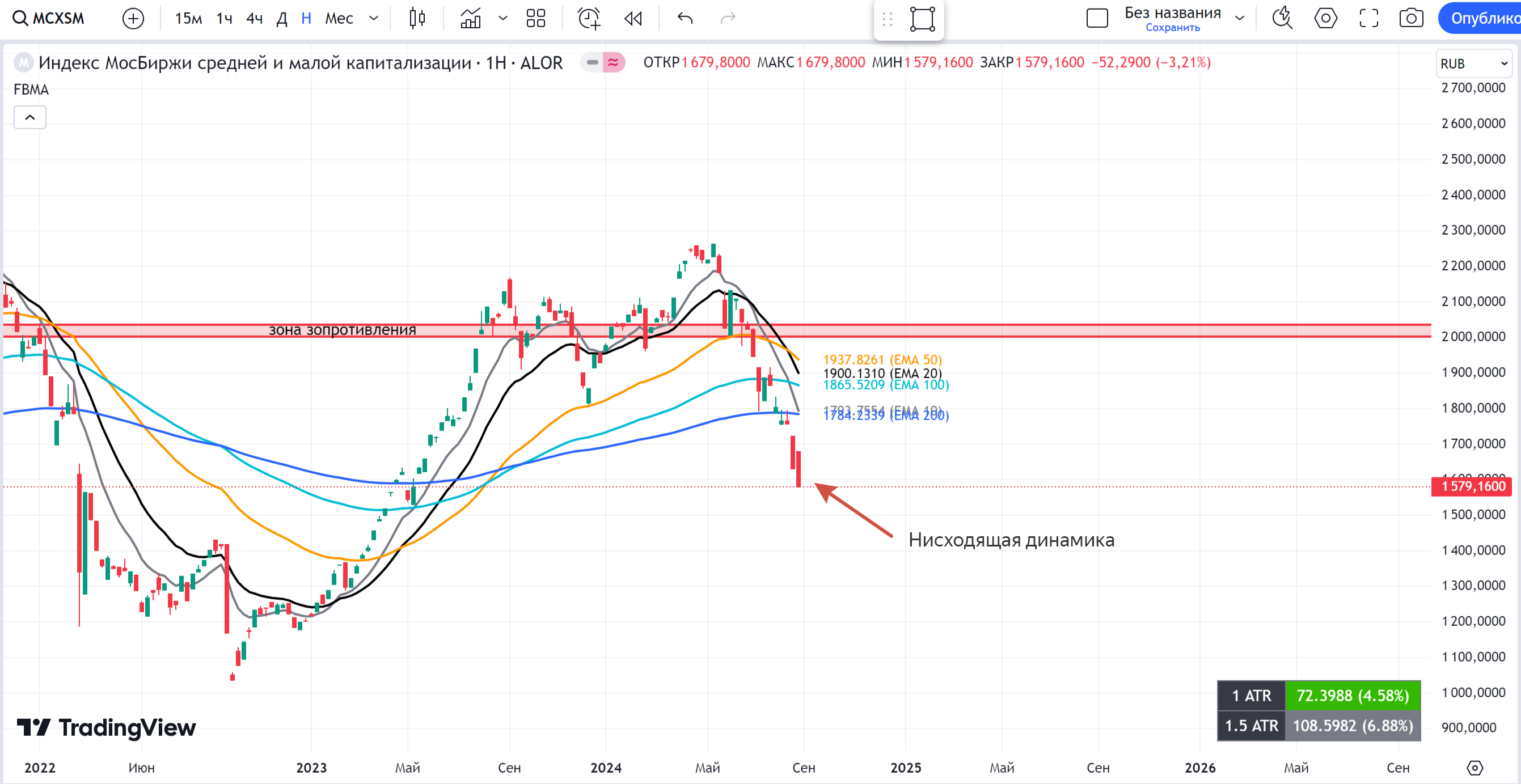Screen dimensions: 1521x784
Task: Select the 15м timeframe
Action: [188, 18]
